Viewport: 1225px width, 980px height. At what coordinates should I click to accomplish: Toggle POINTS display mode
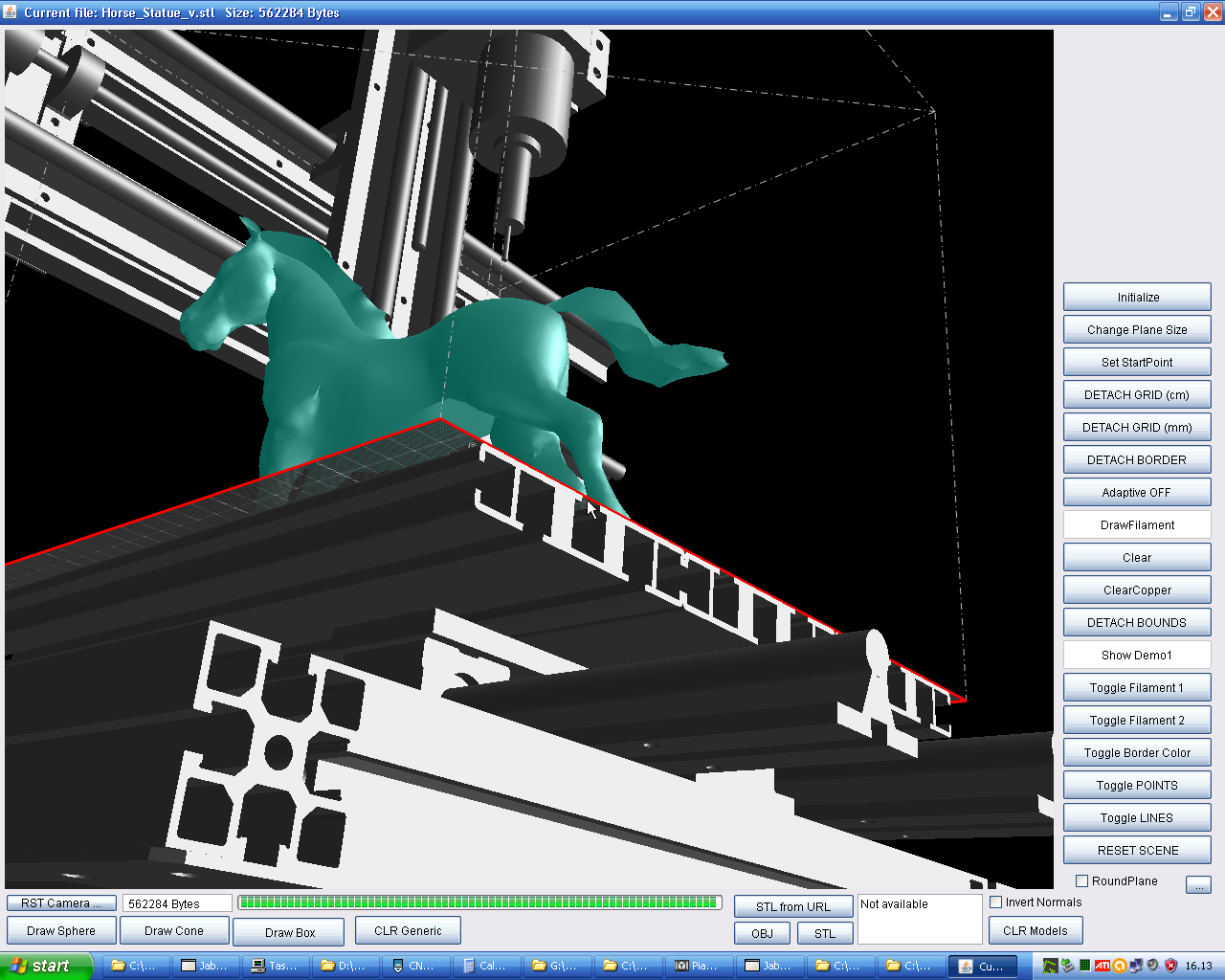(1137, 786)
